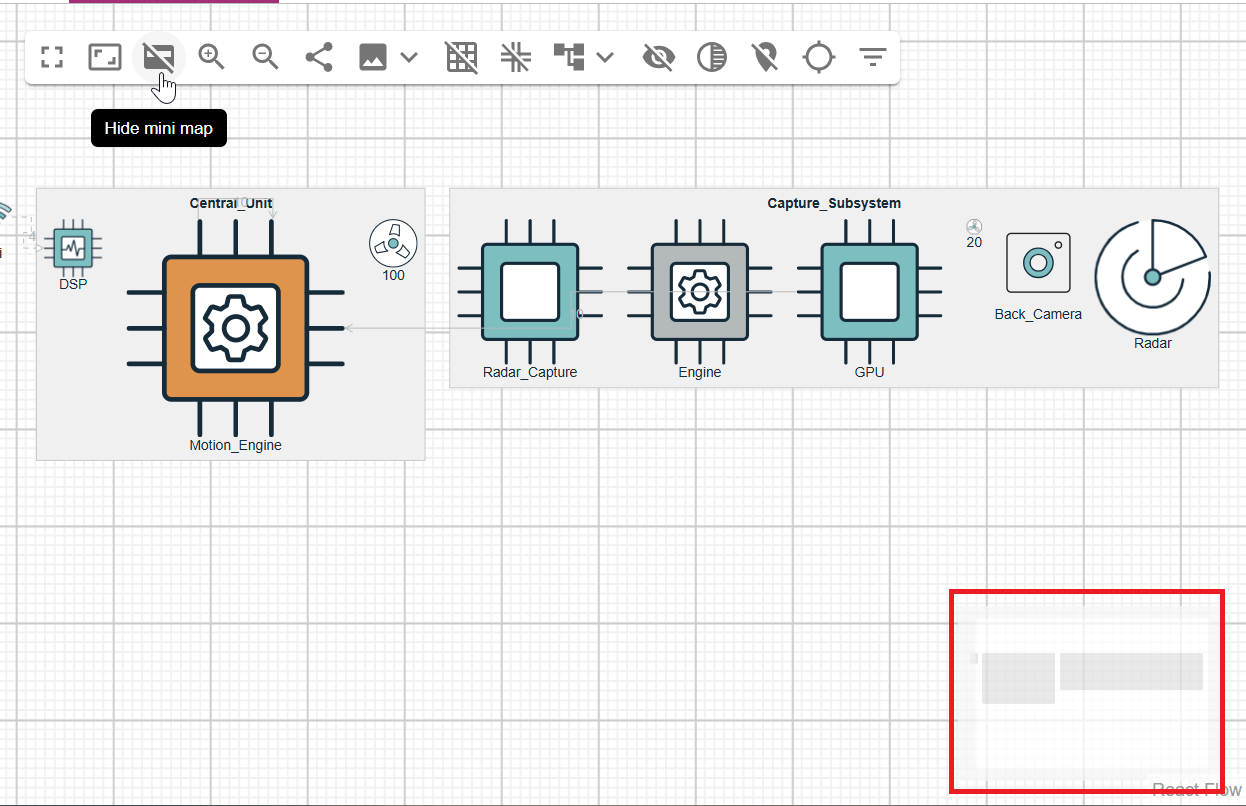Toggle the grid off icon
The width and height of the screenshot is (1246, 806).
[x=461, y=58]
